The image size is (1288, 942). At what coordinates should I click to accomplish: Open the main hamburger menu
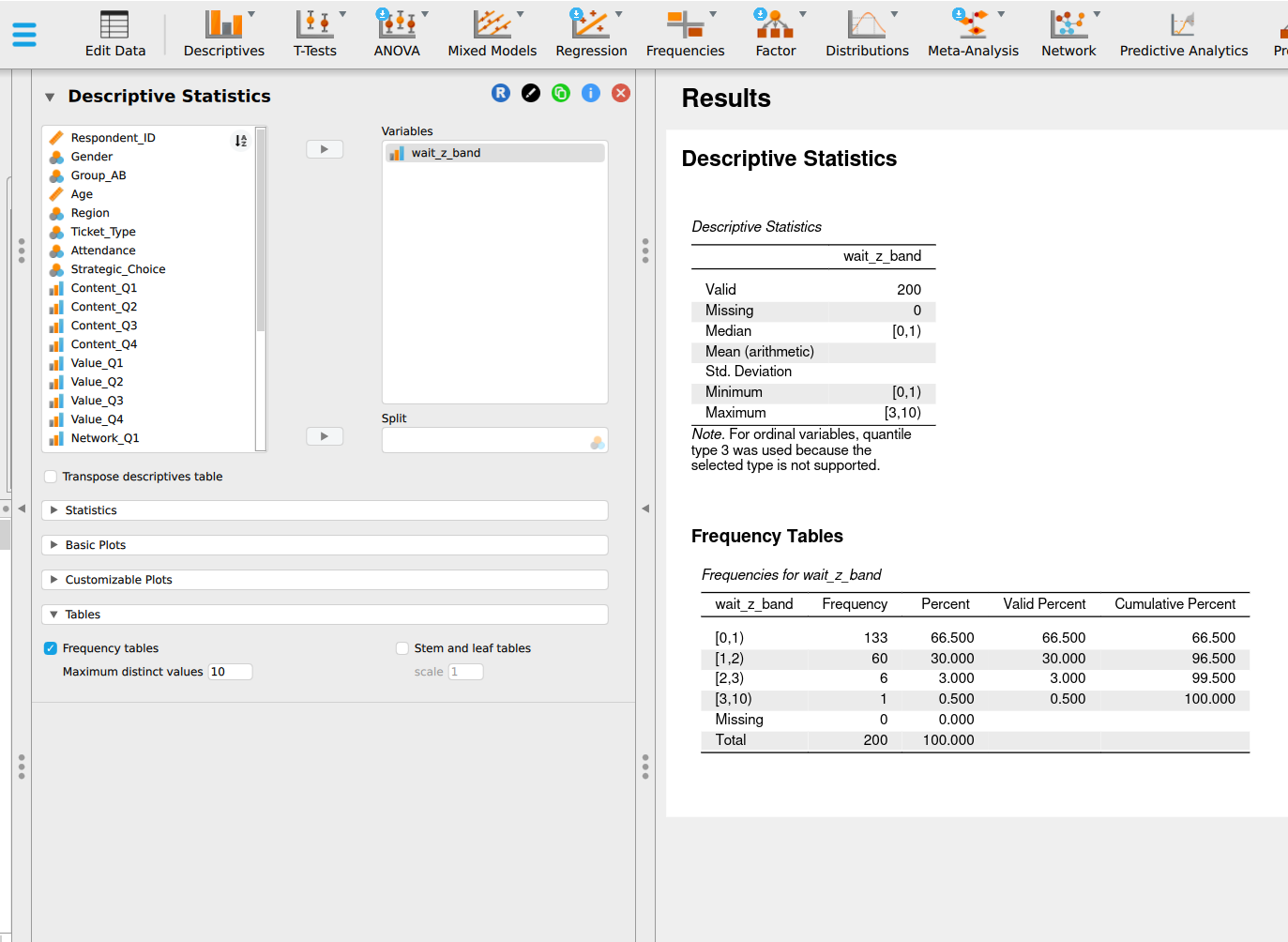click(x=24, y=35)
